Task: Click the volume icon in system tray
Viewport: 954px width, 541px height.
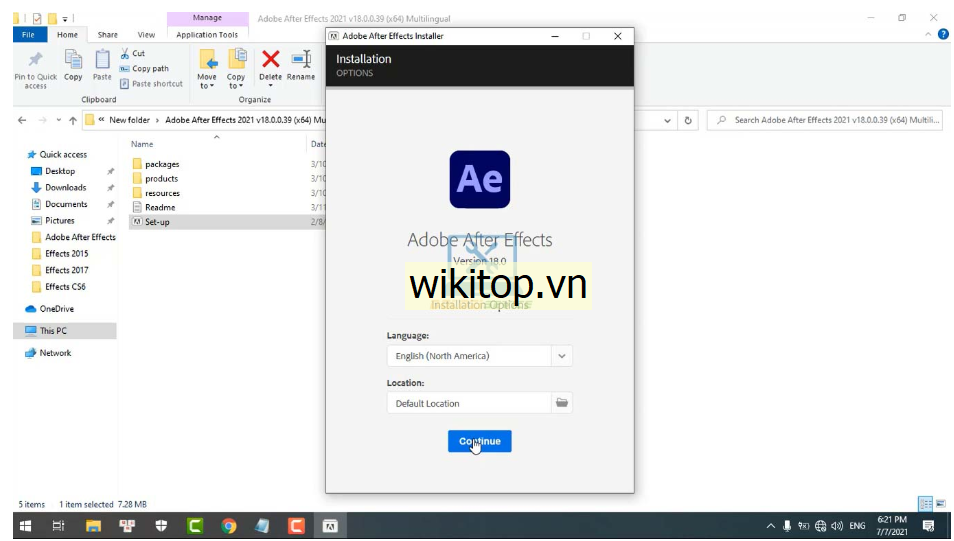Action: click(837, 526)
